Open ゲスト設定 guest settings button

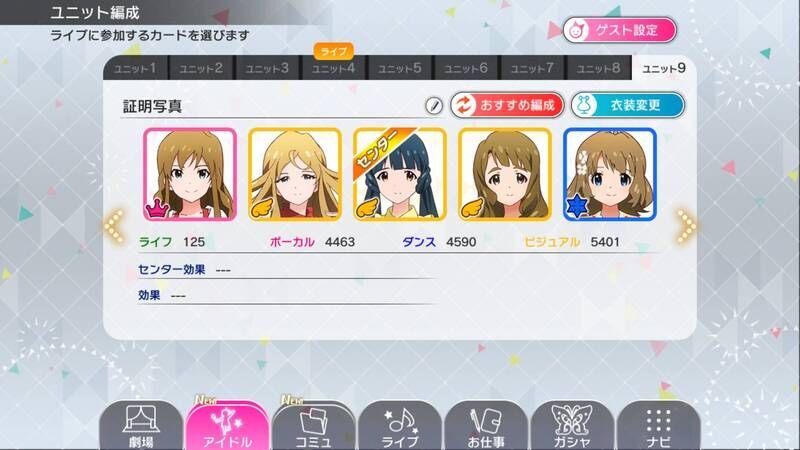pyautogui.click(x=620, y=30)
